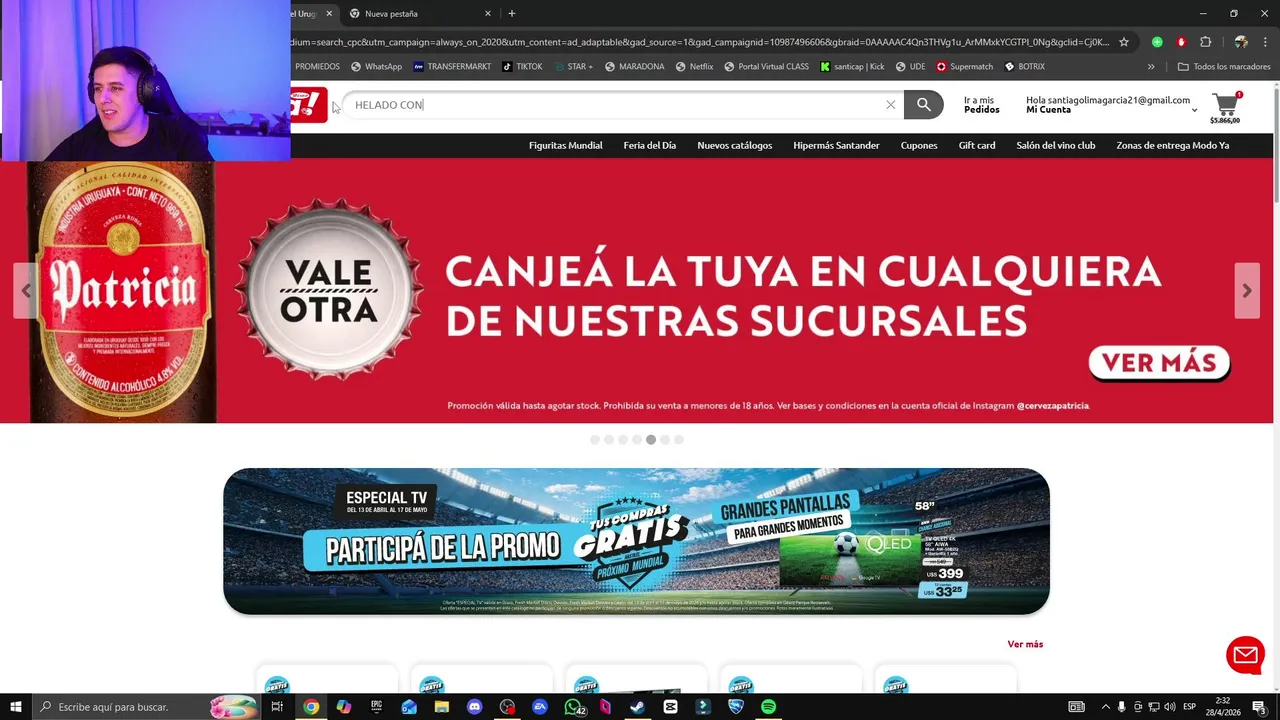Select the active fifth carousel dot
The height and width of the screenshot is (720, 1280).
coord(651,440)
